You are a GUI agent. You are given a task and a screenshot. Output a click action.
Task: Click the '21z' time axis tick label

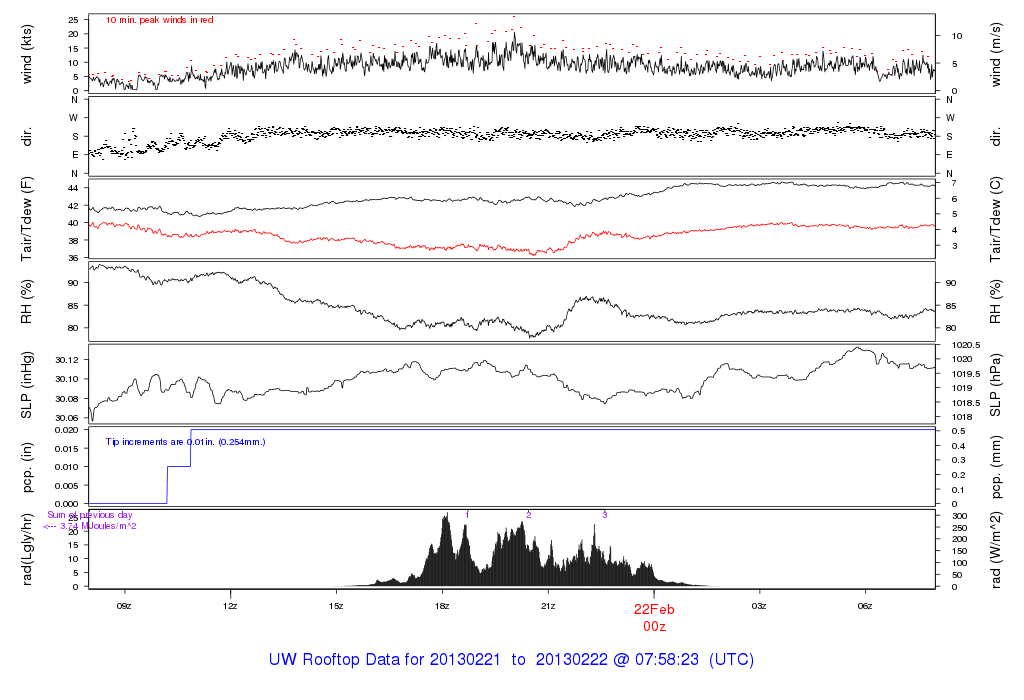[548, 606]
